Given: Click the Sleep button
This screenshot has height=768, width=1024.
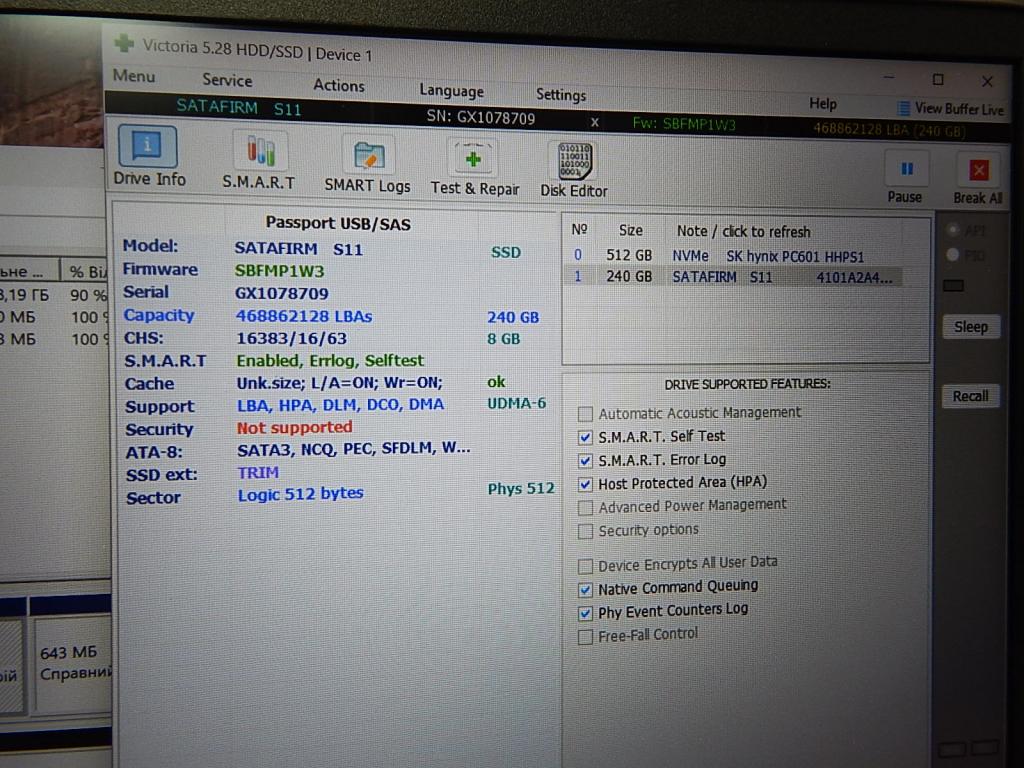Looking at the screenshot, I should pyautogui.click(x=970, y=327).
